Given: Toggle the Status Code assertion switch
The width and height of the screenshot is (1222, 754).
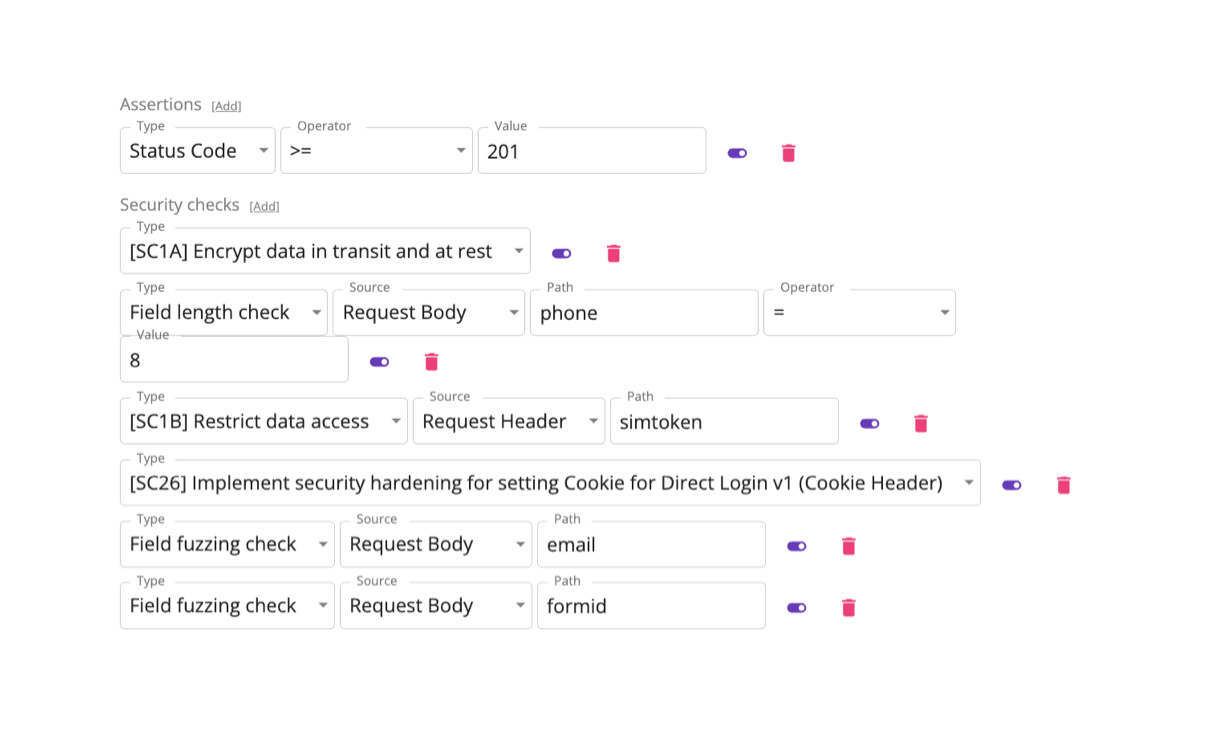Looking at the screenshot, I should 737,153.
